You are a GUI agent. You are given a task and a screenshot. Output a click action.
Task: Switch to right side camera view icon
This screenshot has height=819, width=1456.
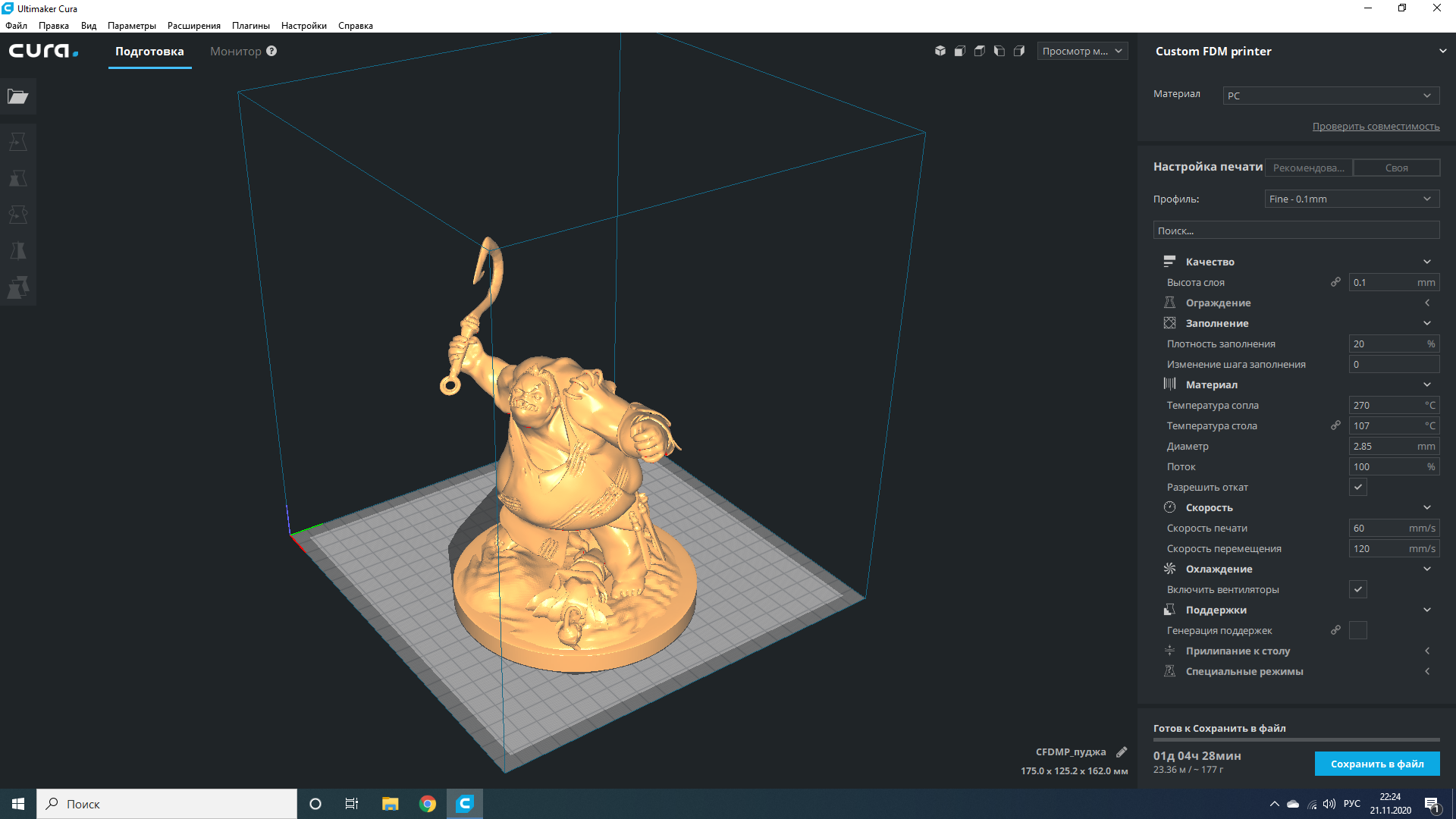pyautogui.click(x=1019, y=51)
